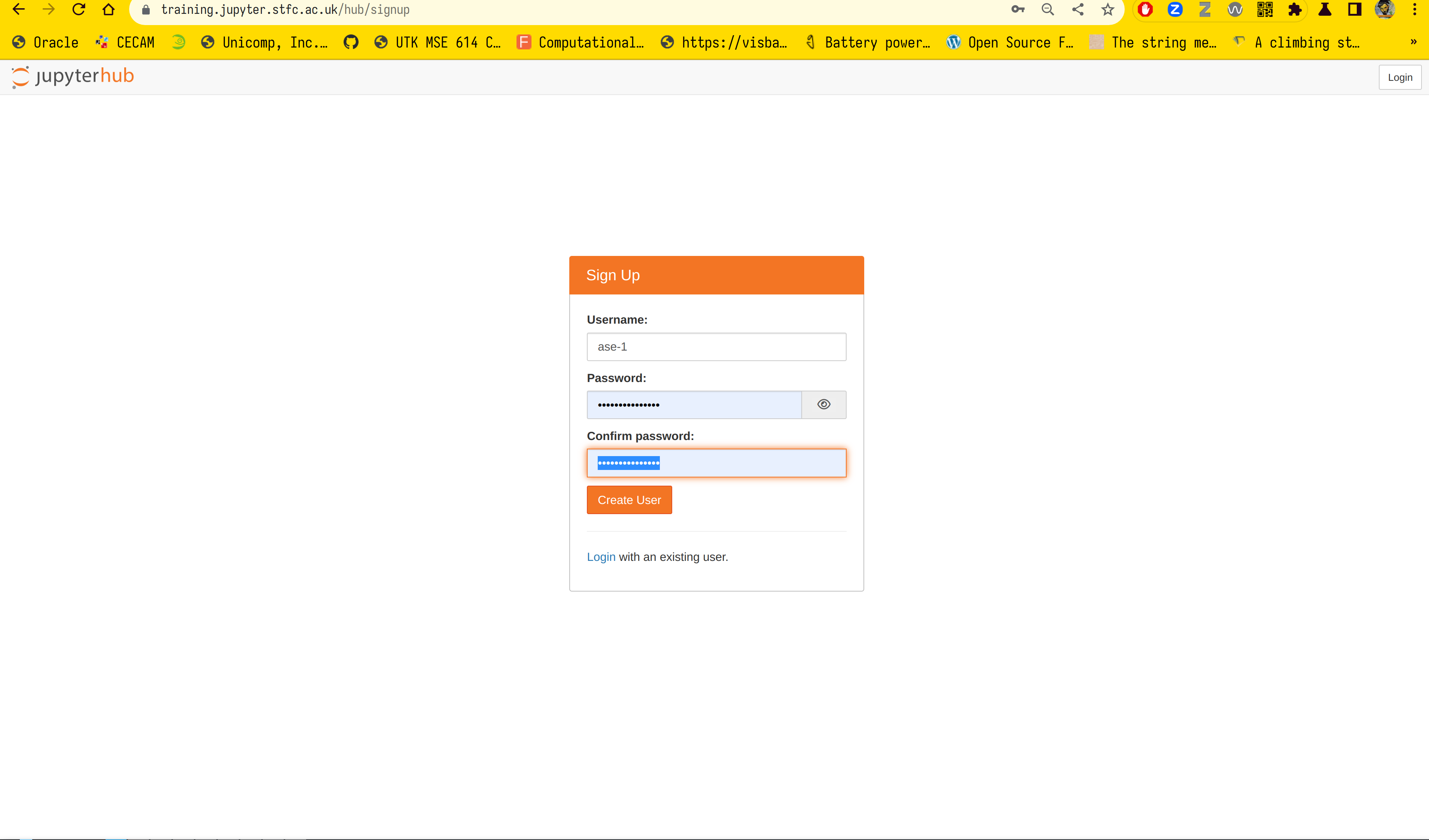Viewport: 1429px width, 840px height.
Task: Click the padlock site info icon
Action: point(146,10)
